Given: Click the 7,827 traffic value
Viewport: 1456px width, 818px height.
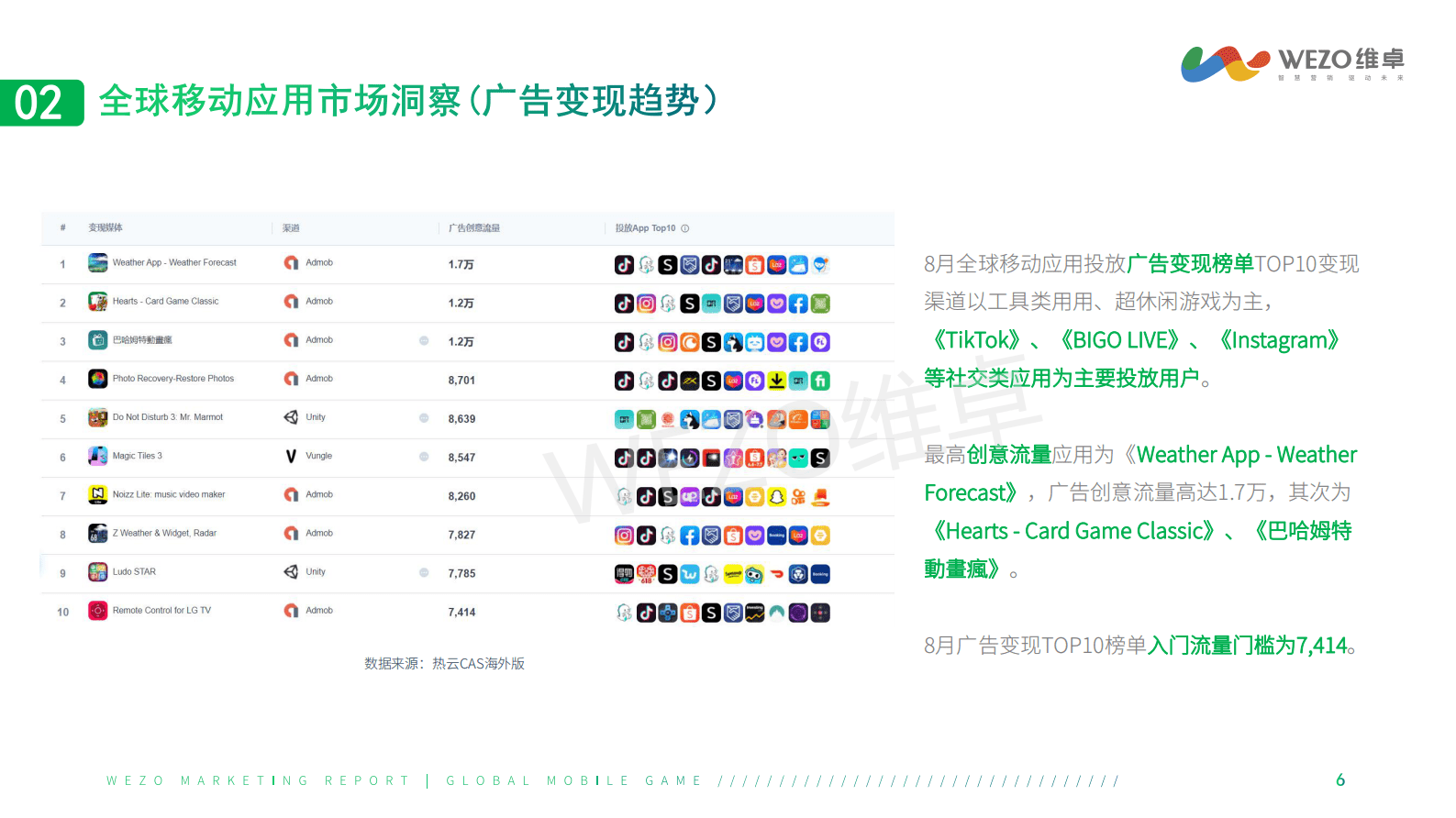Looking at the screenshot, I should click(x=461, y=535).
